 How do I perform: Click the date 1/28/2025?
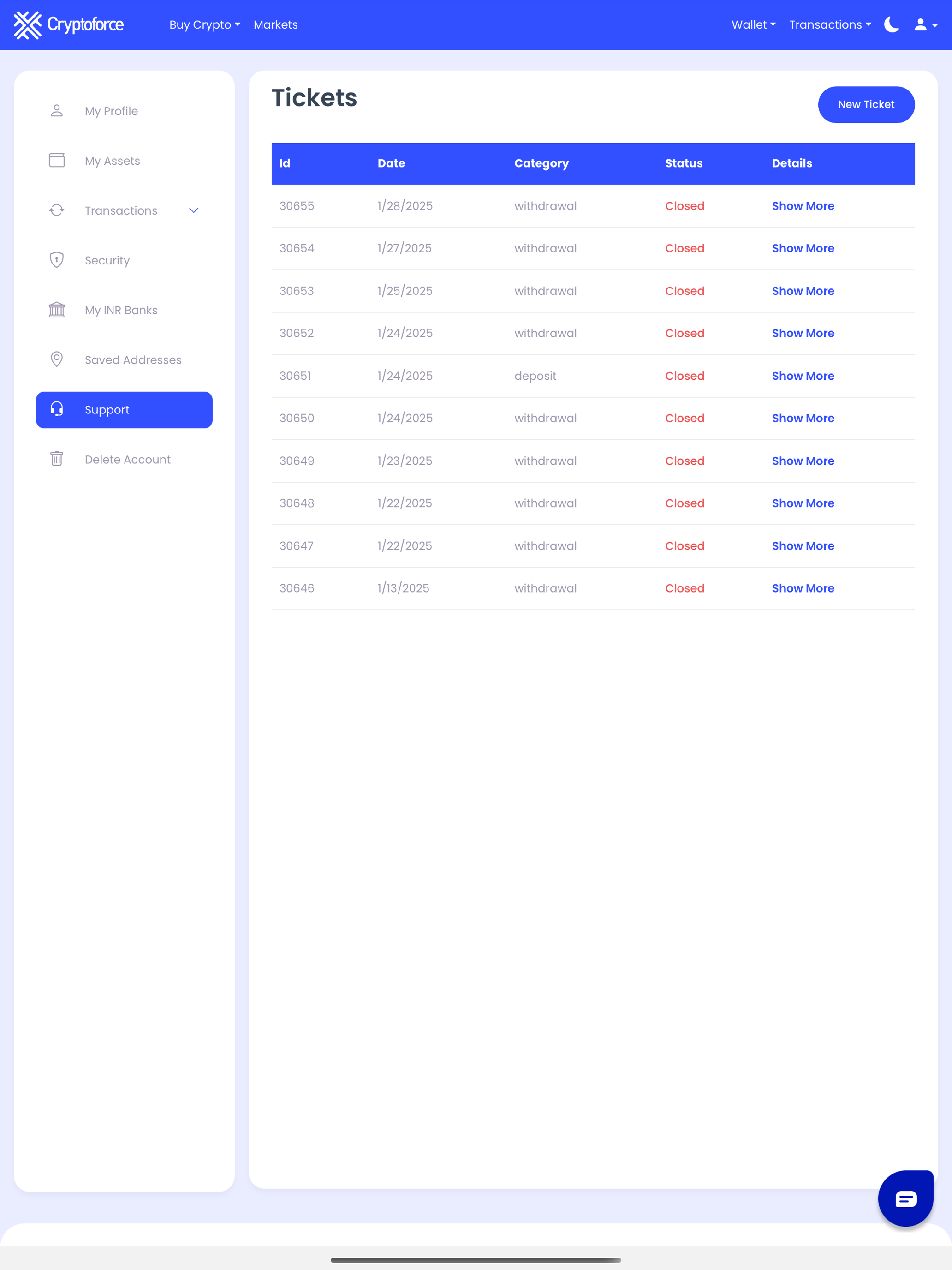pyautogui.click(x=405, y=206)
